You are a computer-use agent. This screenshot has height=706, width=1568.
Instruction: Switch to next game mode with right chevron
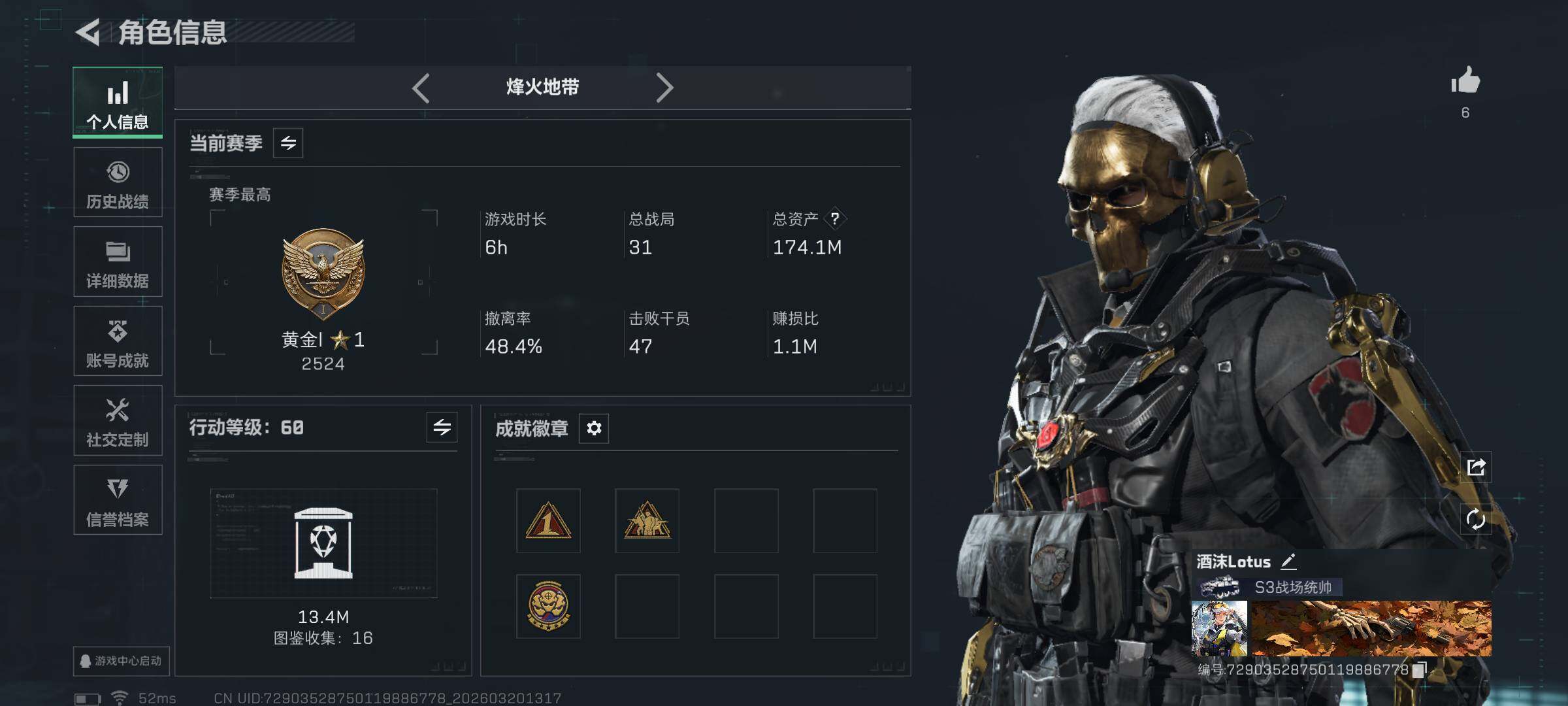664,88
